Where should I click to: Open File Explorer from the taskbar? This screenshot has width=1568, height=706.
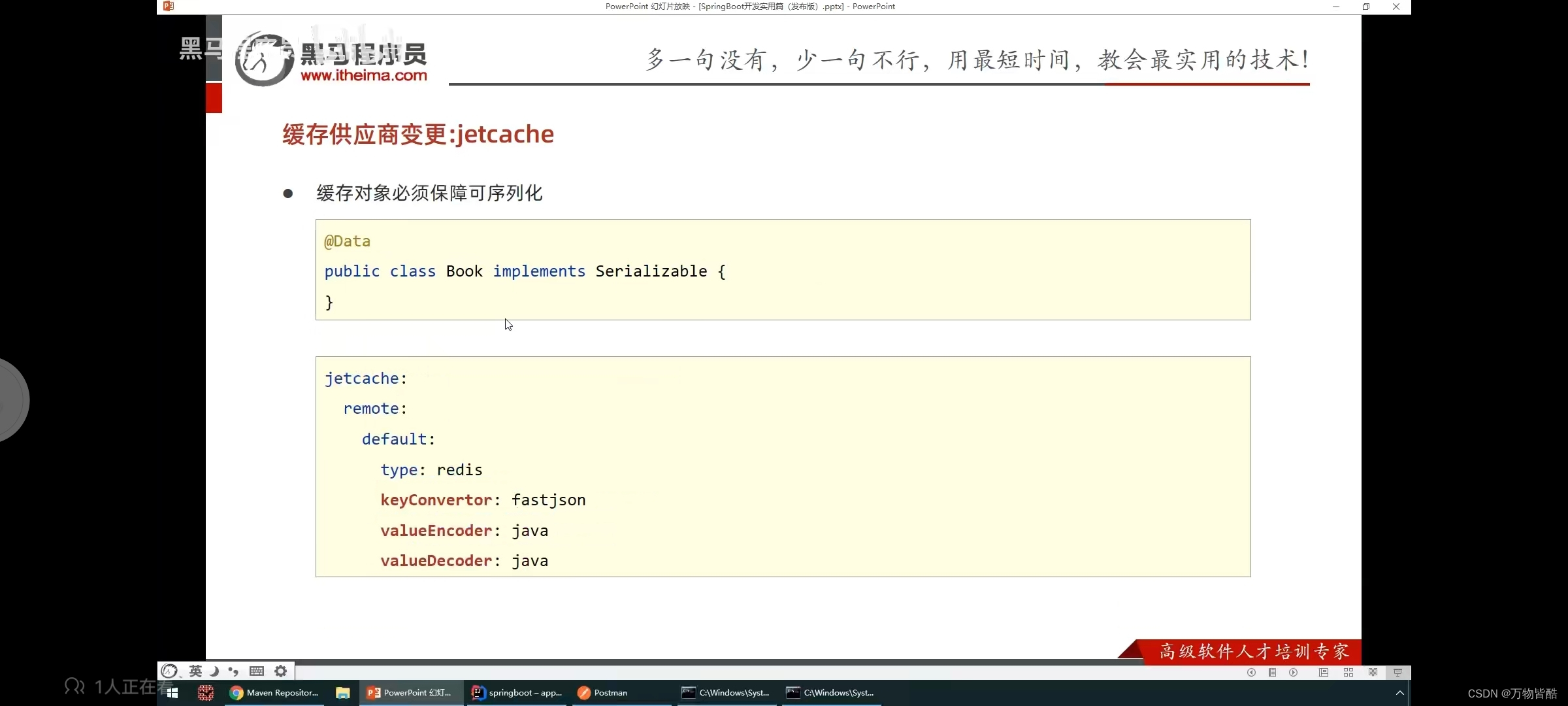342,693
